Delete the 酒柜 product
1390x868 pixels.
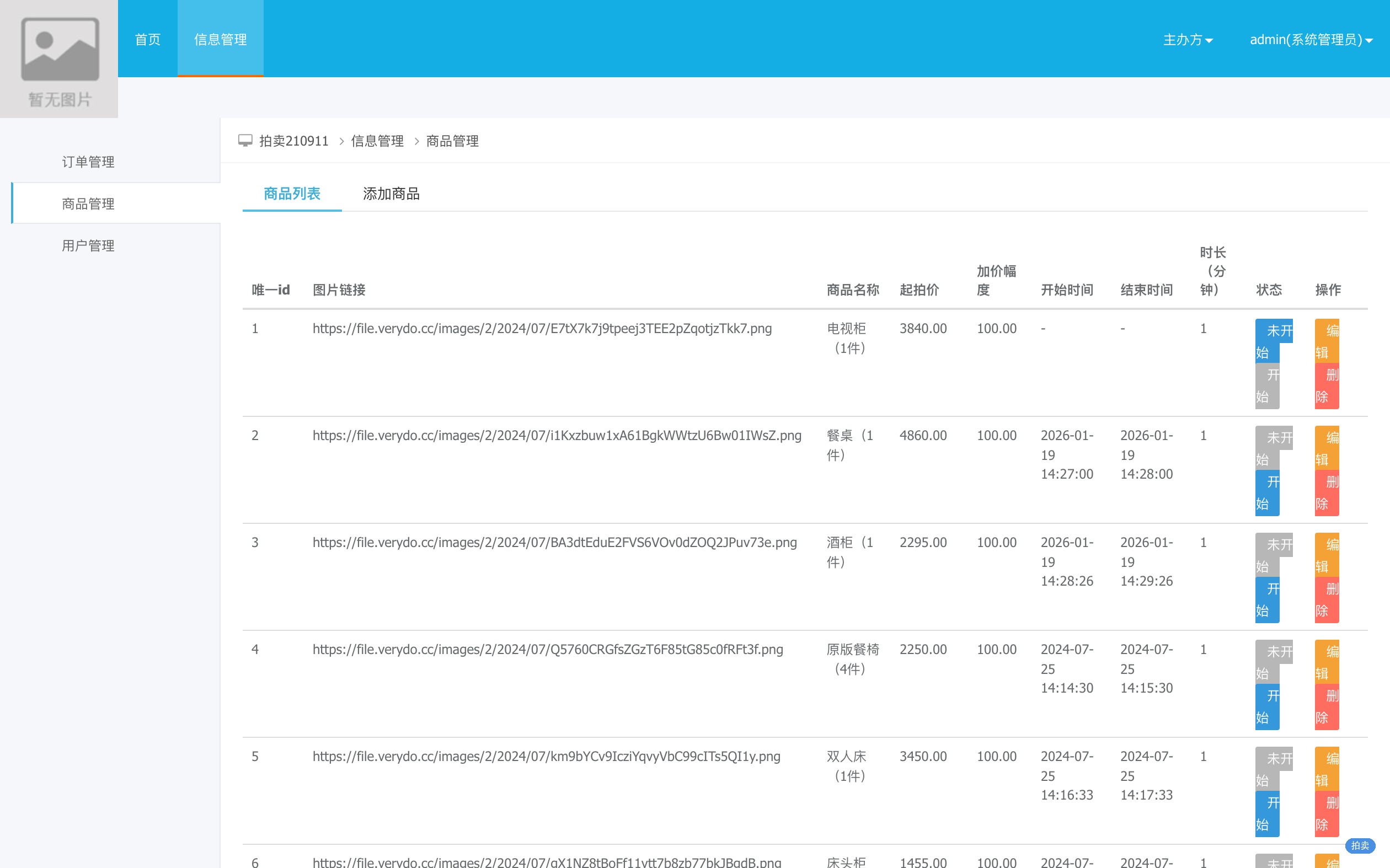1327,600
